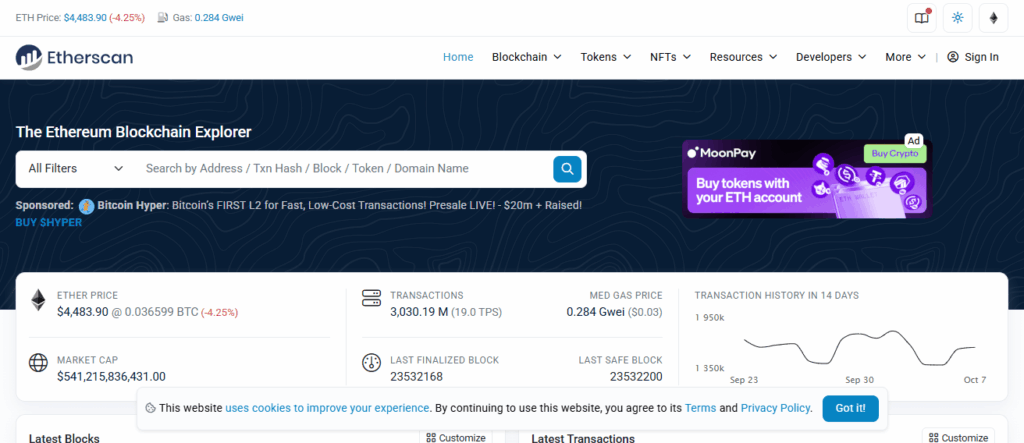
Task: Toggle the sun theme switcher icon
Action: click(958, 18)
